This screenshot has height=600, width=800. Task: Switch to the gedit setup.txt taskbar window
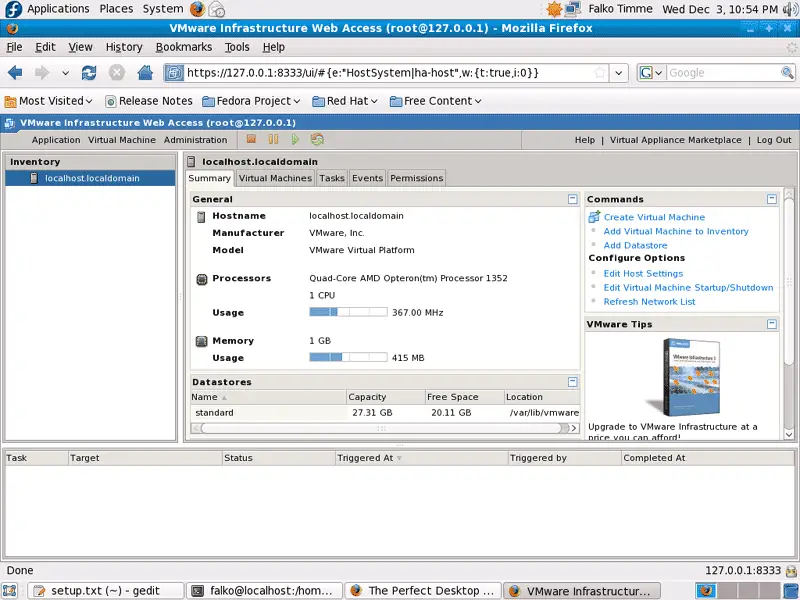click(105, 591)
